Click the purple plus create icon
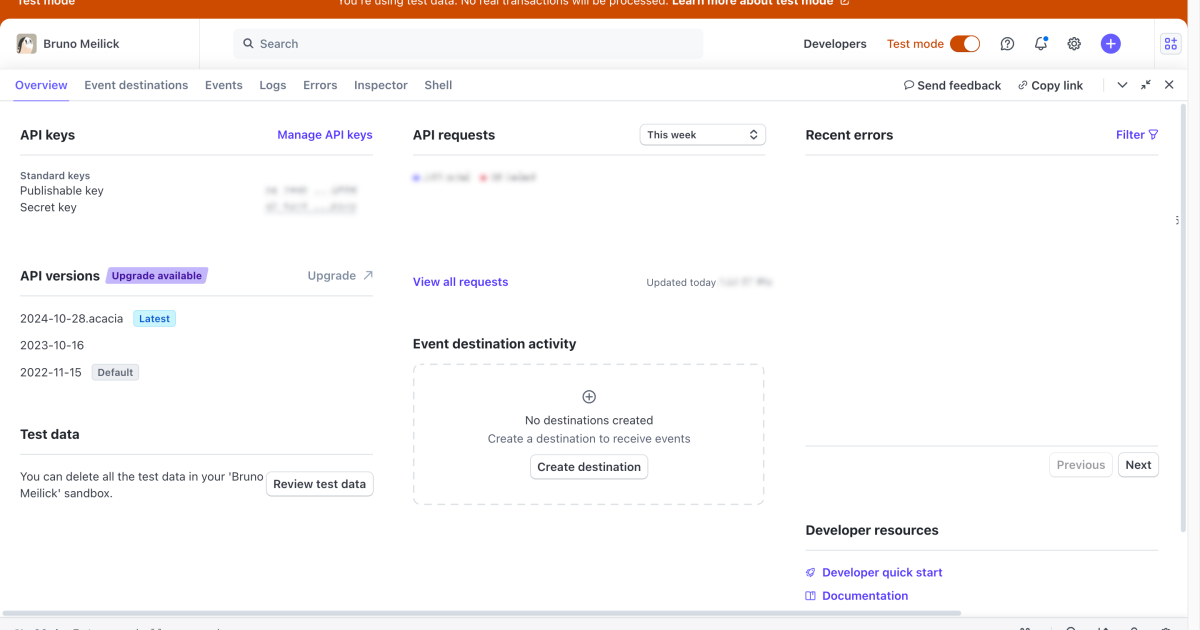The image size is (1200, 630). pyautogui.click(x=1110, y=44)
